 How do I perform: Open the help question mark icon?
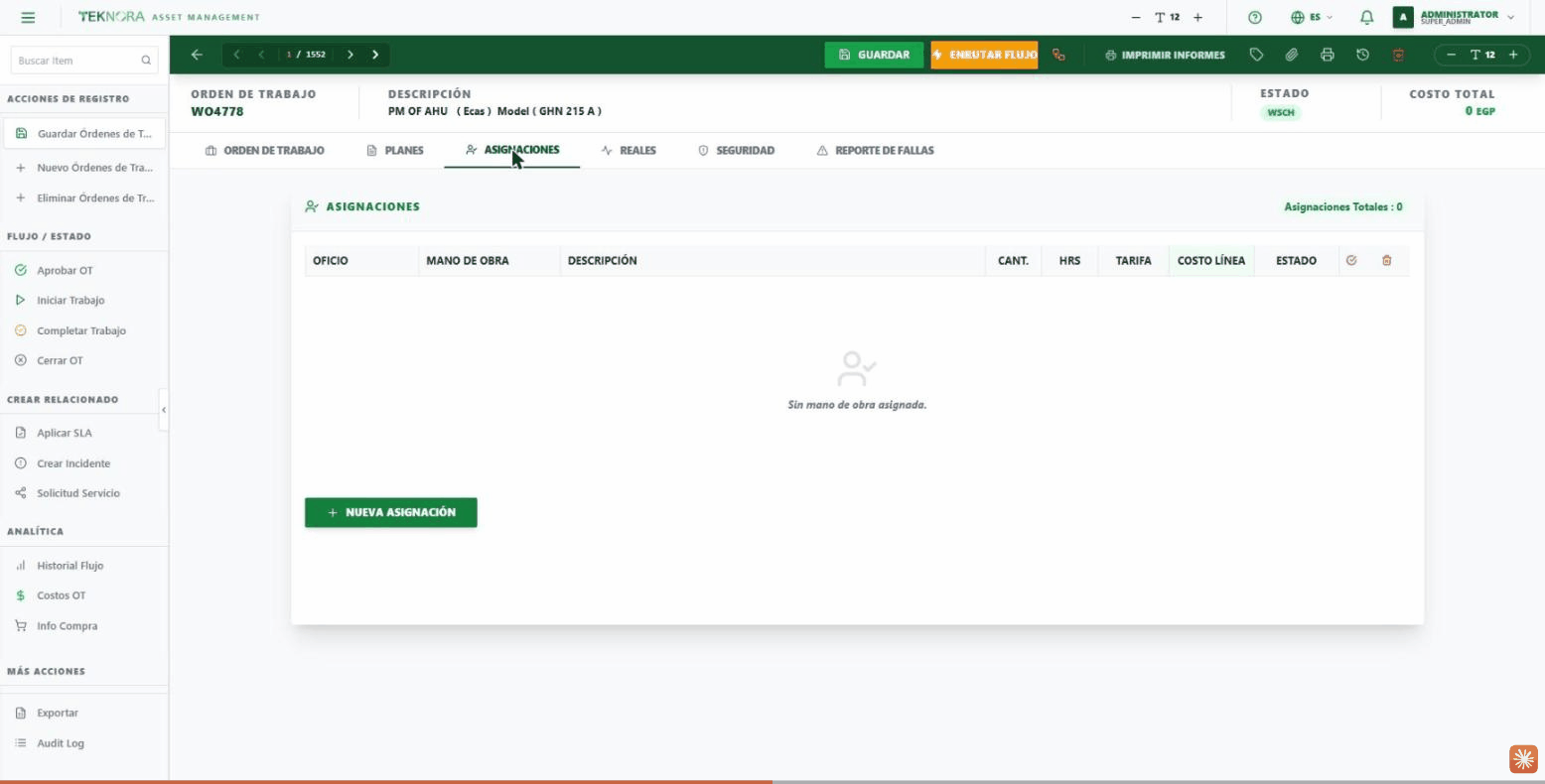pyautogui.click(x=1255, y=17)
